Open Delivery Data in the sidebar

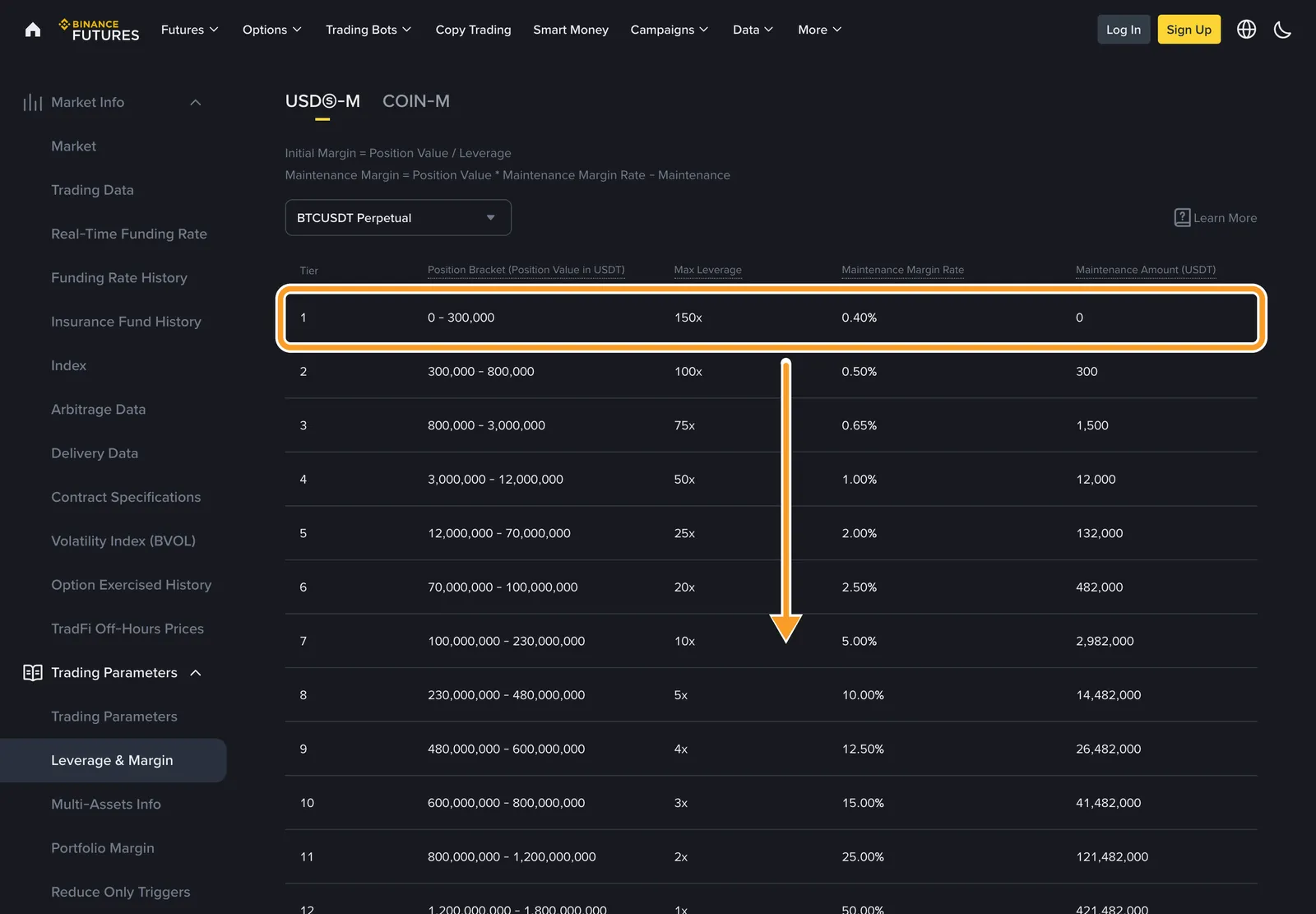click(95, 453)
